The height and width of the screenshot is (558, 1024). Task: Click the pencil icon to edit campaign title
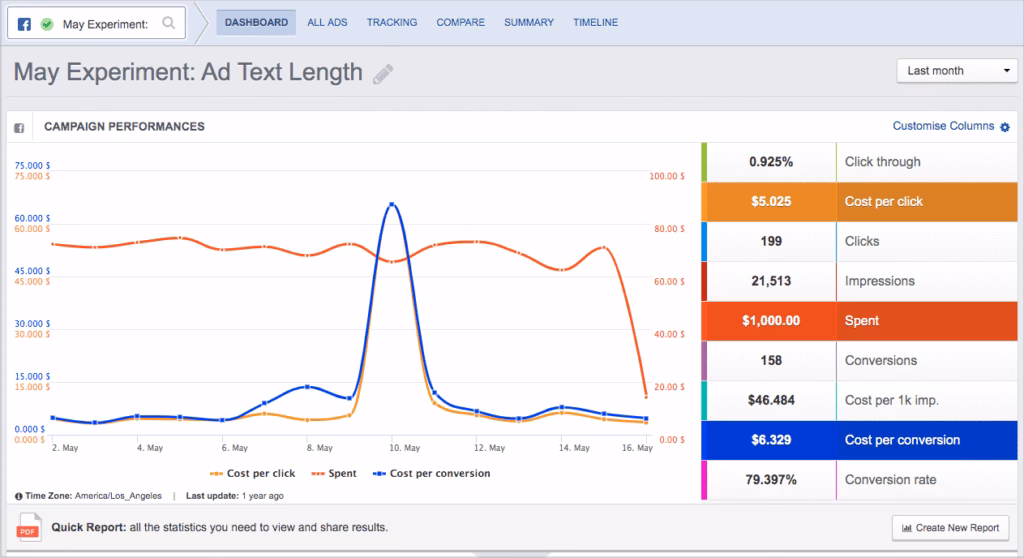383,74
